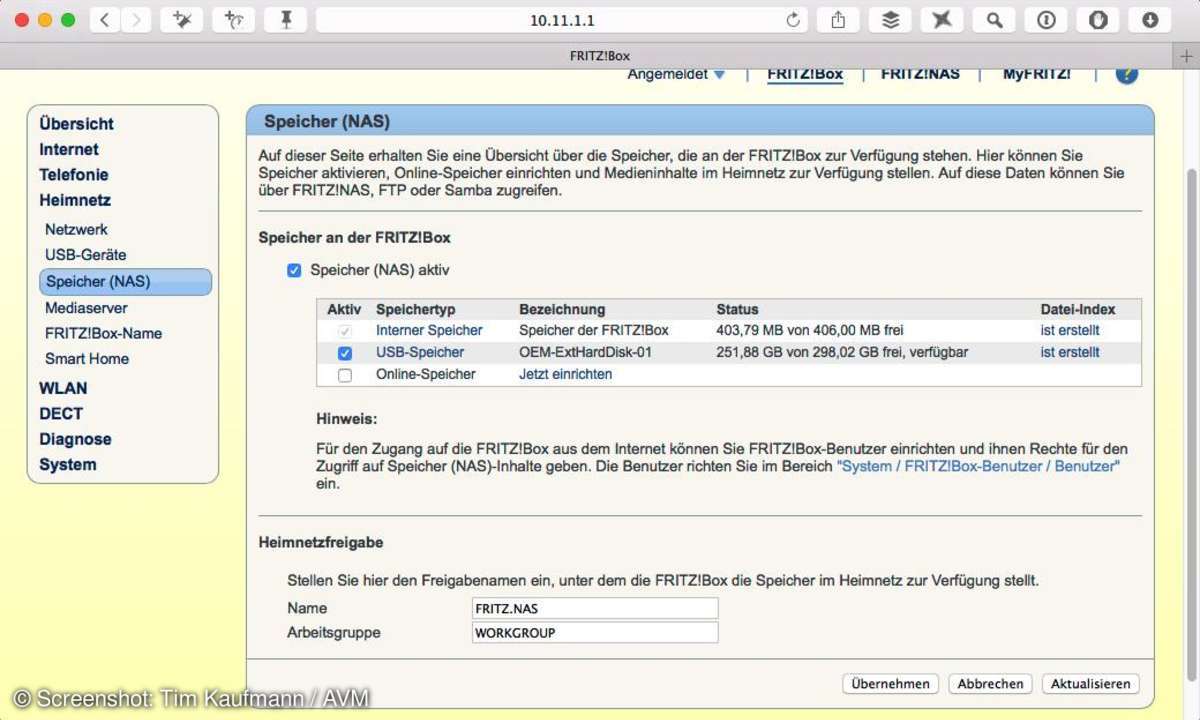Click the 1Password-style circular key icon
Viewport: 1200px width, 720px height.
tap(1046, 20)
